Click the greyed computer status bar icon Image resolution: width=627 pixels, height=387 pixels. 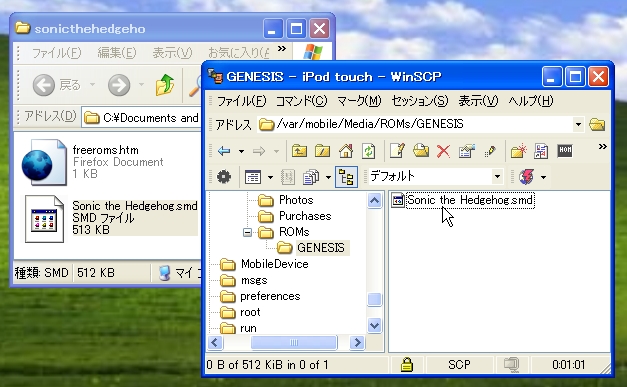pos(511,364)
